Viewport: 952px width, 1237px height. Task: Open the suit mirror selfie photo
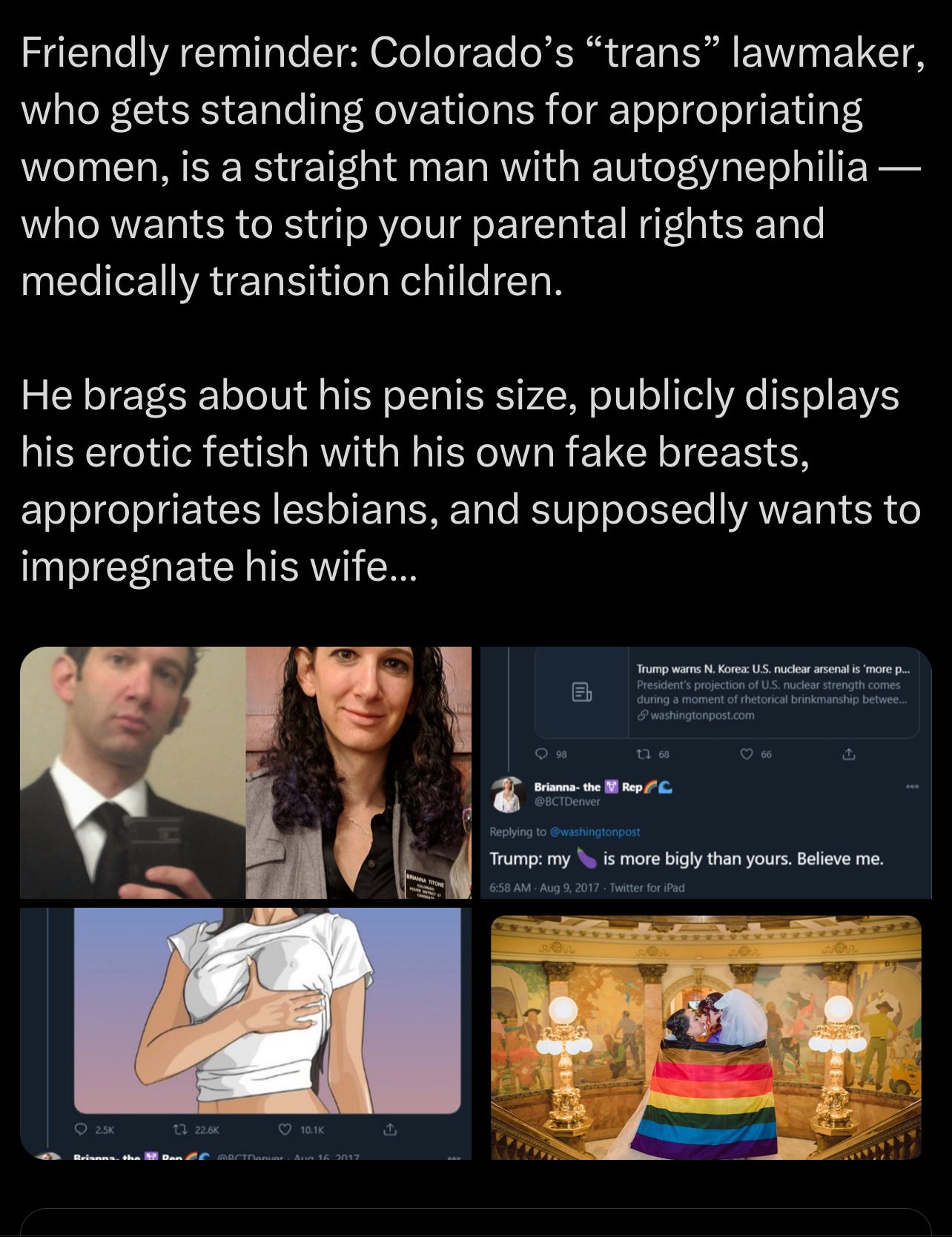click(x=133, y=772)
